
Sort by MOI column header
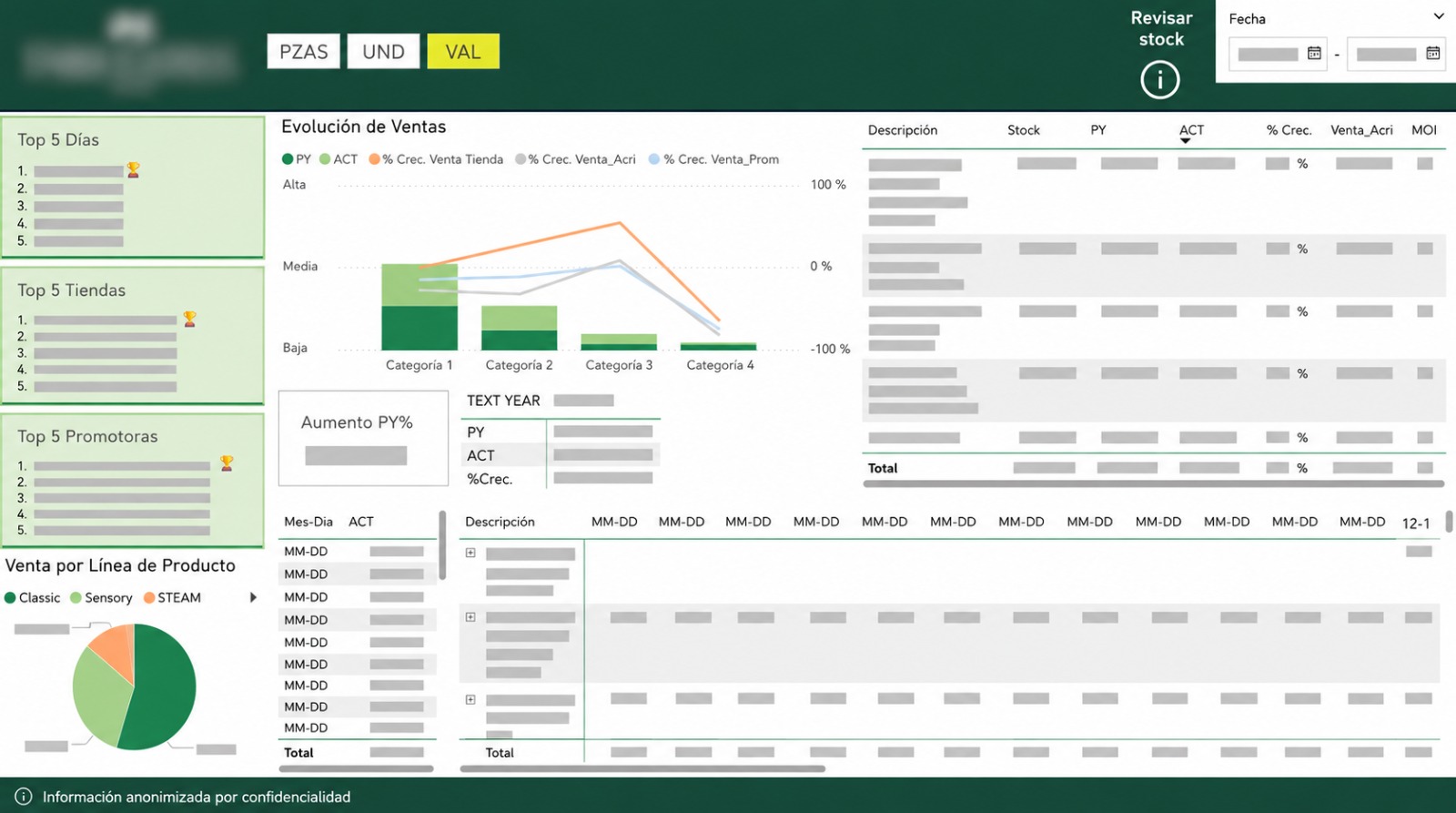[1424, 130]
